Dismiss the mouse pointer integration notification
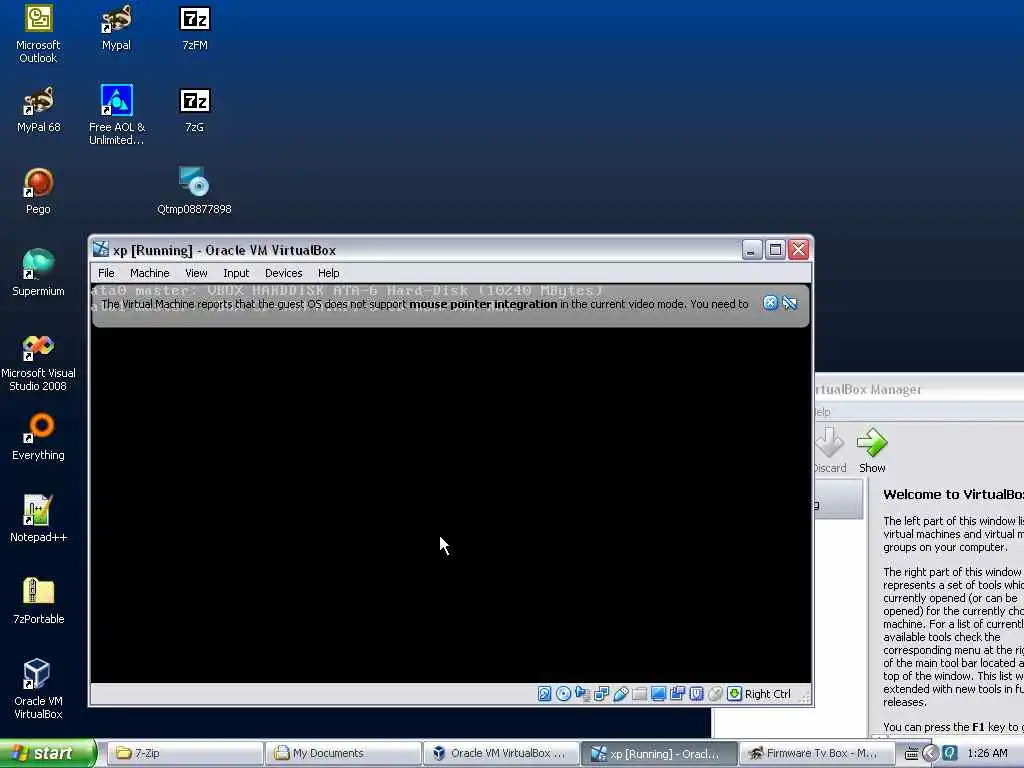 771,303
